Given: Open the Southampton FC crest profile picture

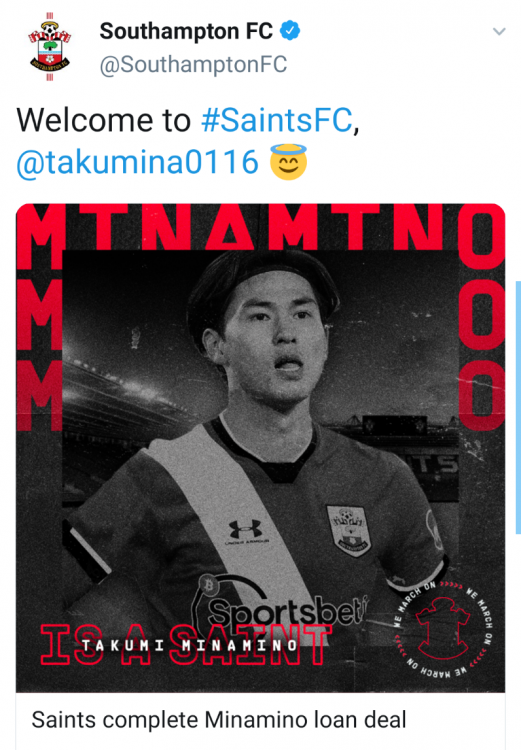Looking at the screenshot, I should pyautogui.click(x=50, y=47).
